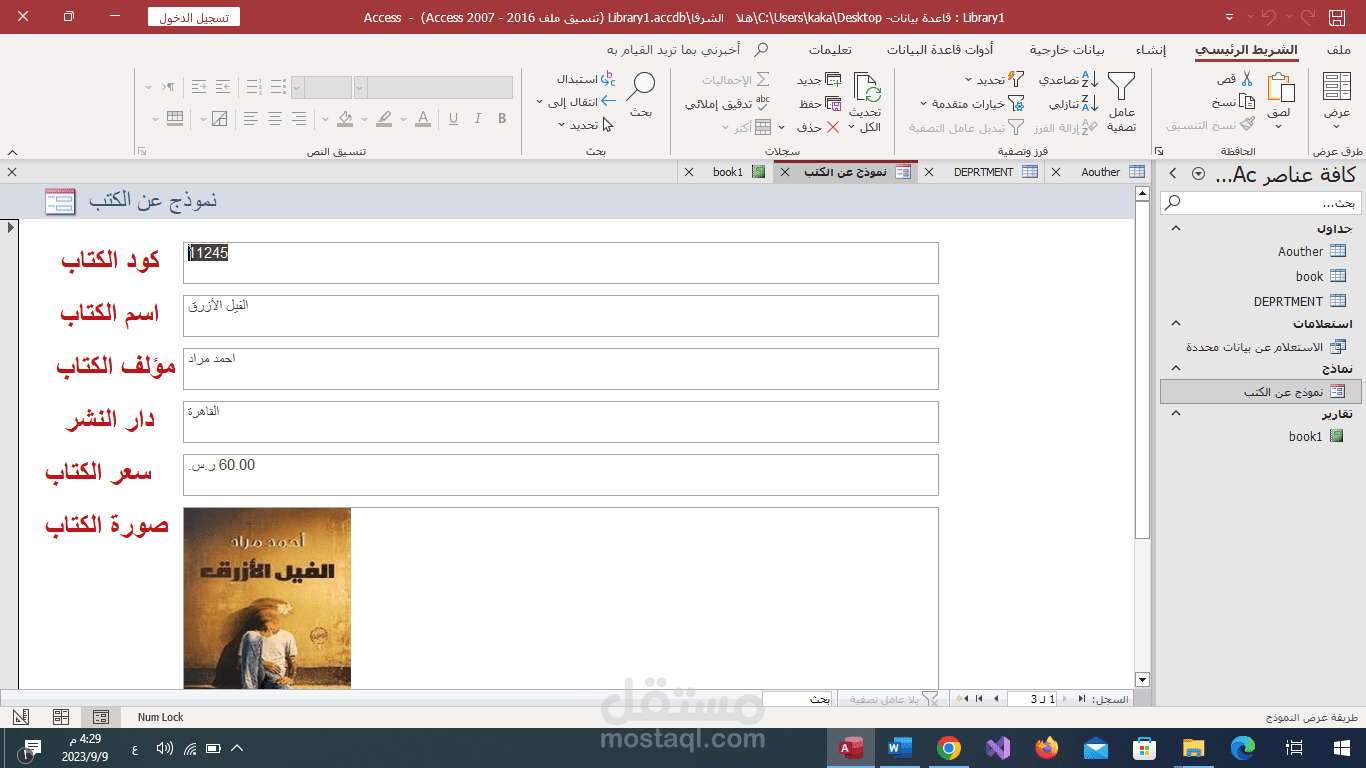Click the text highlight color icon

point(384,119)
